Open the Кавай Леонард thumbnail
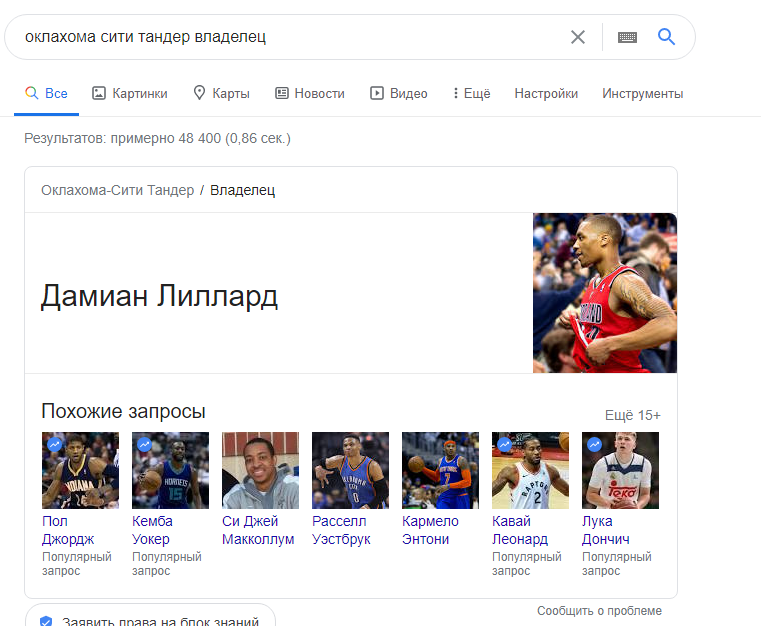Viewport: 761px width, 626px height. (530, 470)
